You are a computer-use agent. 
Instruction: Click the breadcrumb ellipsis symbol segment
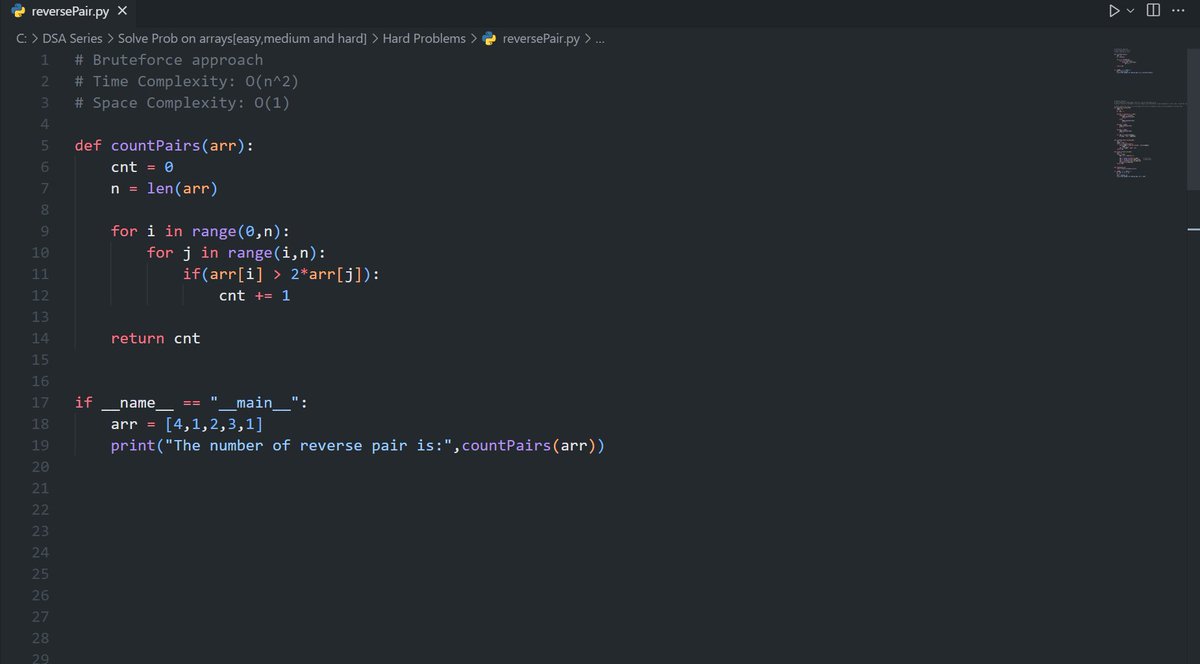point(600,39)
